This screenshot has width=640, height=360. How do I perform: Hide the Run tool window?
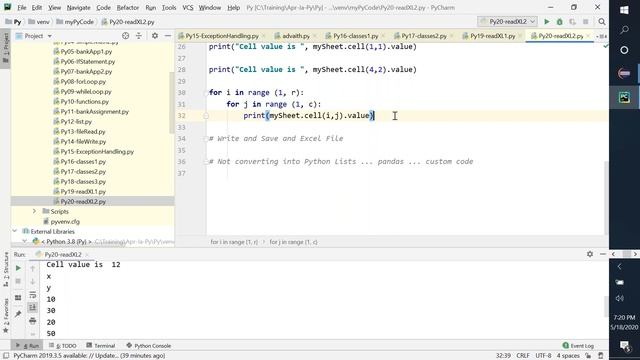click(603, 254)
